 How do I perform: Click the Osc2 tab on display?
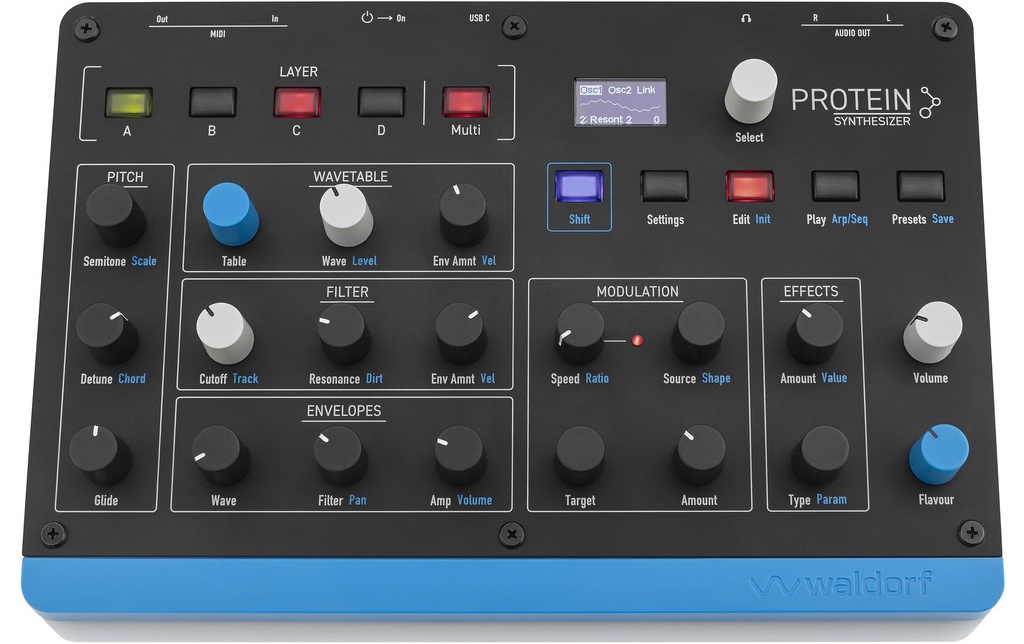[x=620, y=90]
